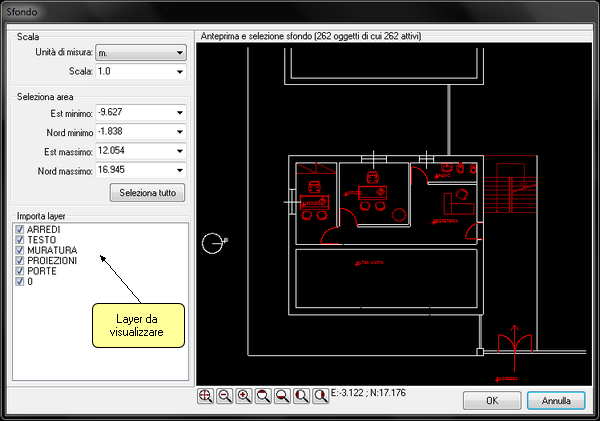
Task: Click the zoom out magnifier icon
Action: [x=224, y=397]
